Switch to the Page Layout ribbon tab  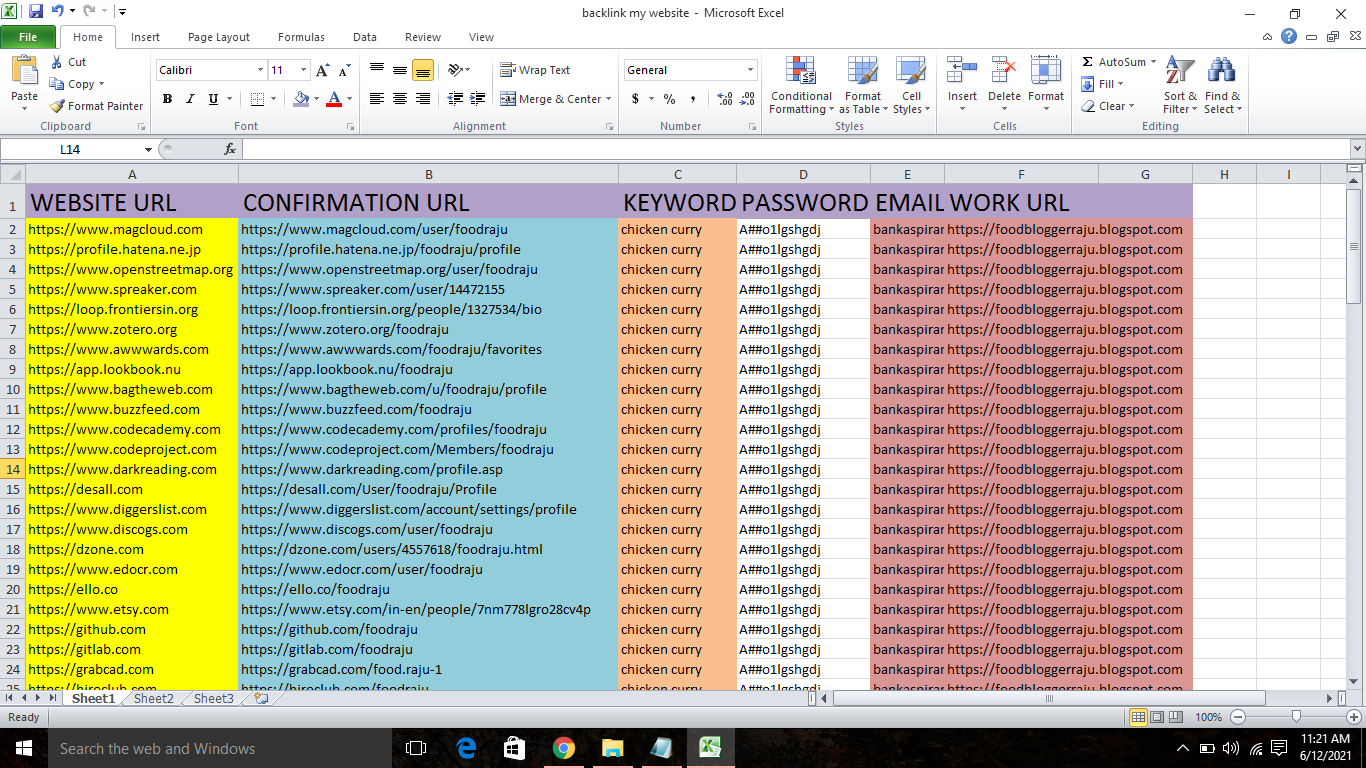219,37
